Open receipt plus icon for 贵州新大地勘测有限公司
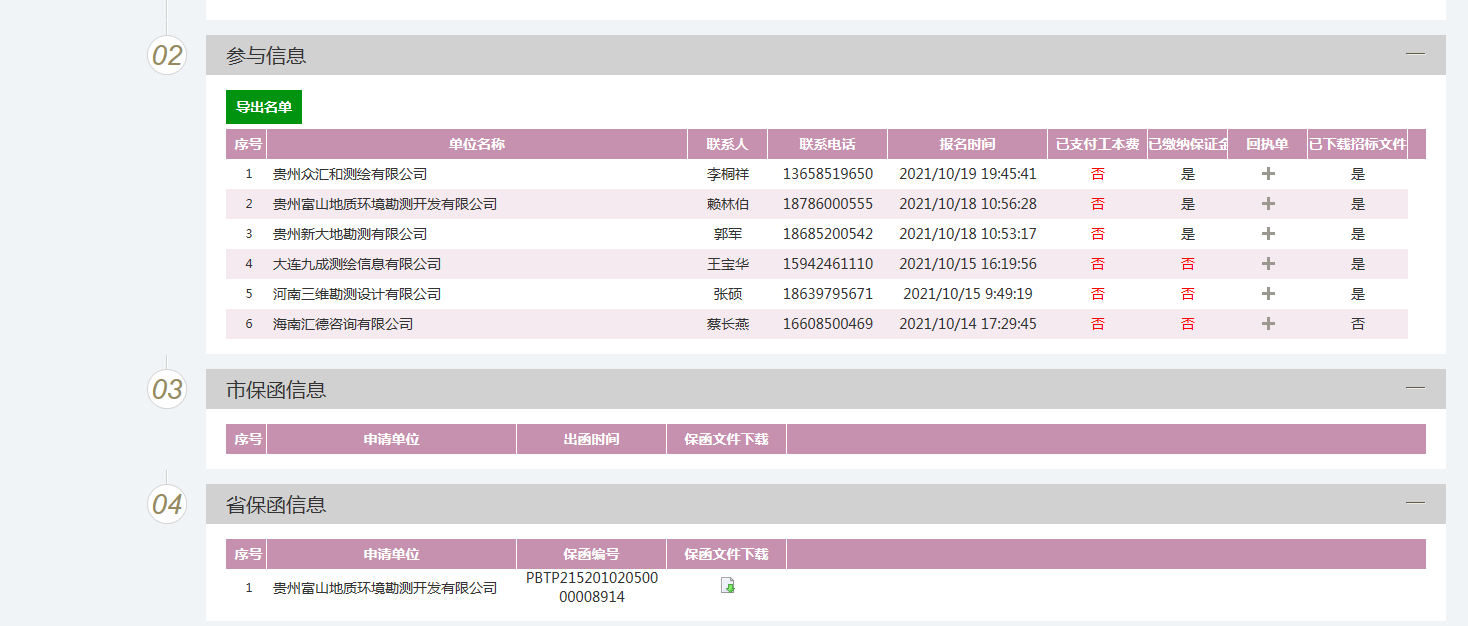Screen dimensions: 1468x626 1268,234
